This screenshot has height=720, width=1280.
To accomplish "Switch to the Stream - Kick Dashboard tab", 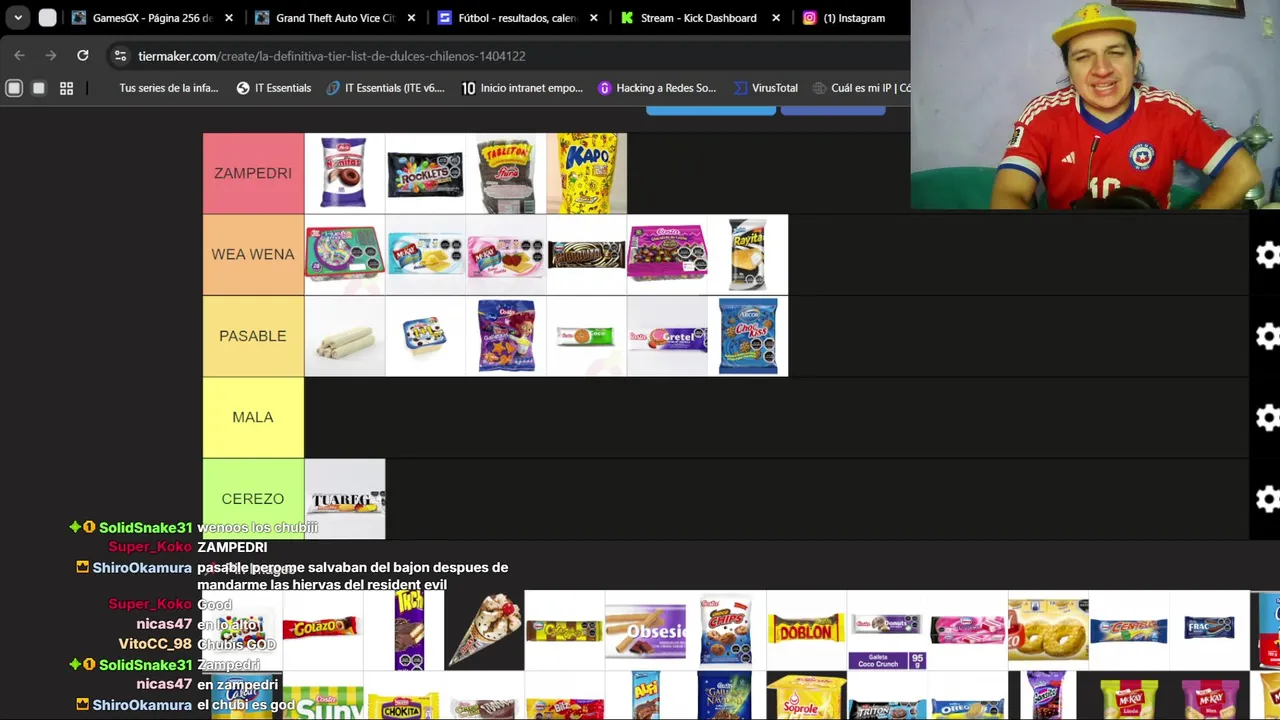I will [x=699, y=18].
